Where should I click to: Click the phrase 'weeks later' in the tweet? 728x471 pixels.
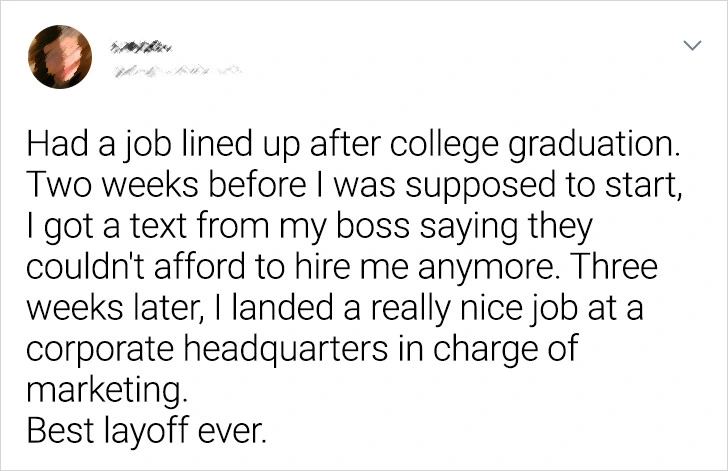pos(111,308)
